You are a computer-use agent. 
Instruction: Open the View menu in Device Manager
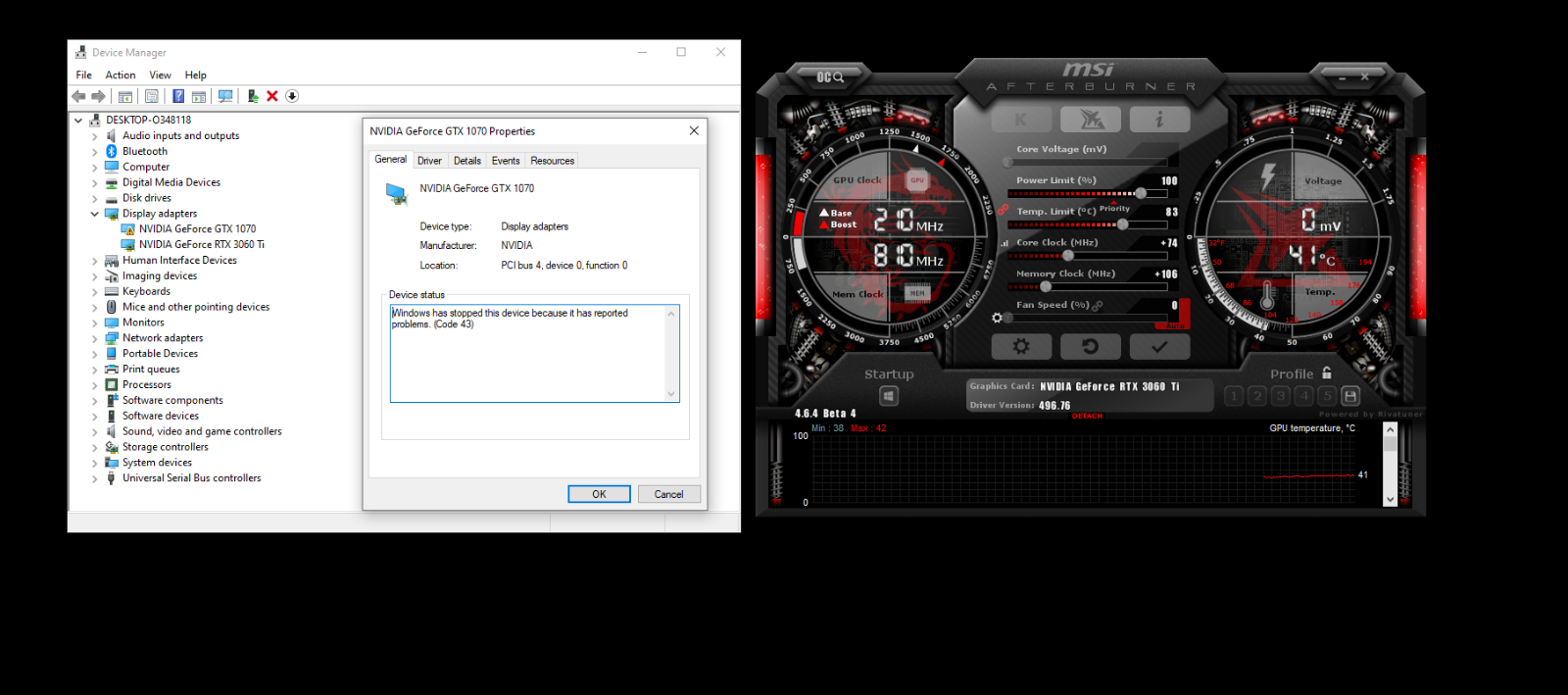[160, 74]
